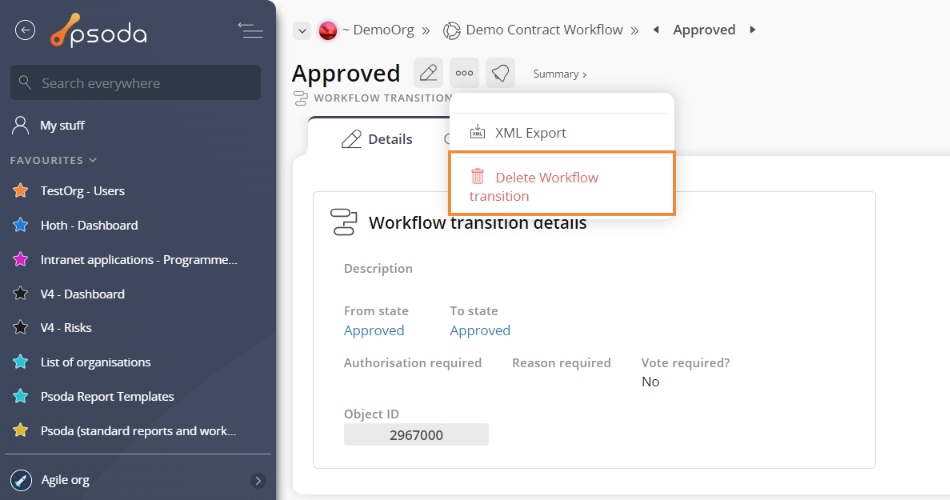The image size is (950, 500).
Task: Open My stuff
Action: (x=62, y=125)
